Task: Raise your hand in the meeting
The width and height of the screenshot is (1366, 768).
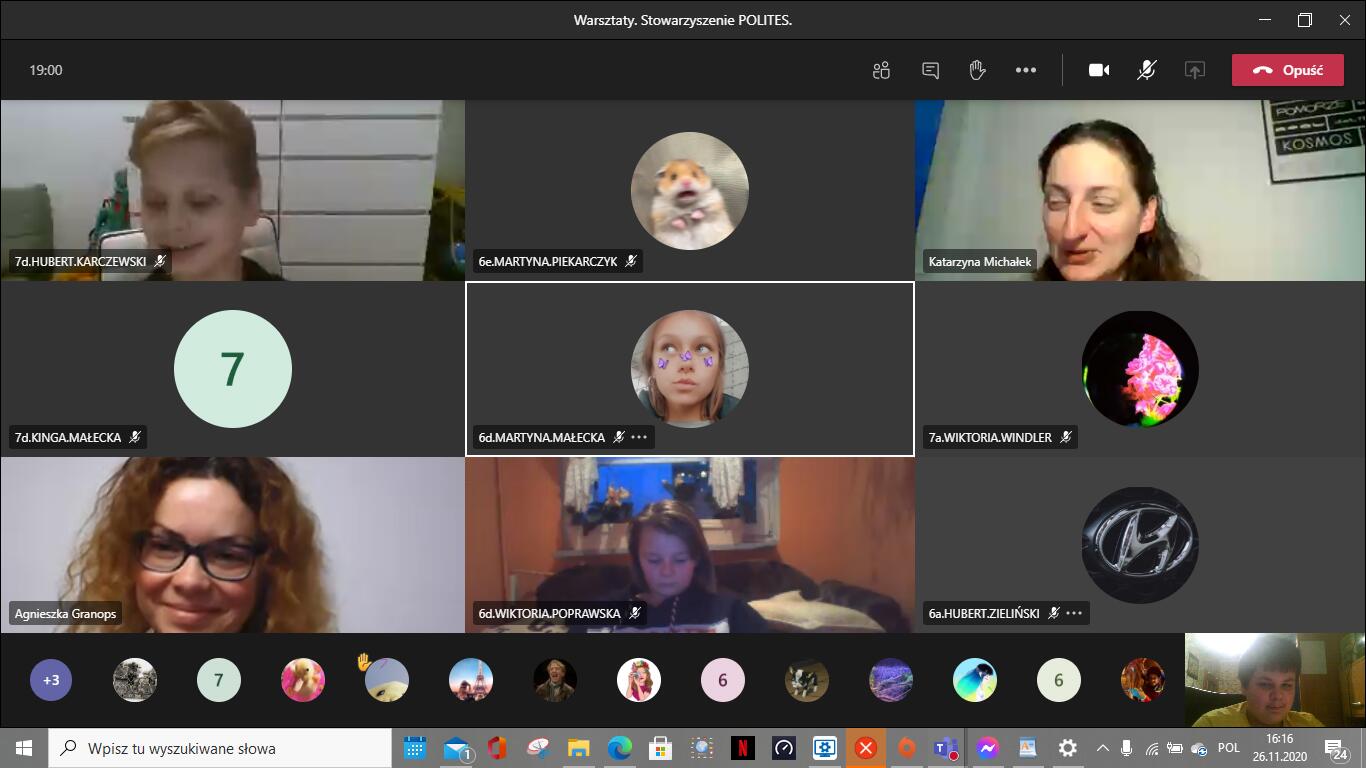Action: coord(978,70)
